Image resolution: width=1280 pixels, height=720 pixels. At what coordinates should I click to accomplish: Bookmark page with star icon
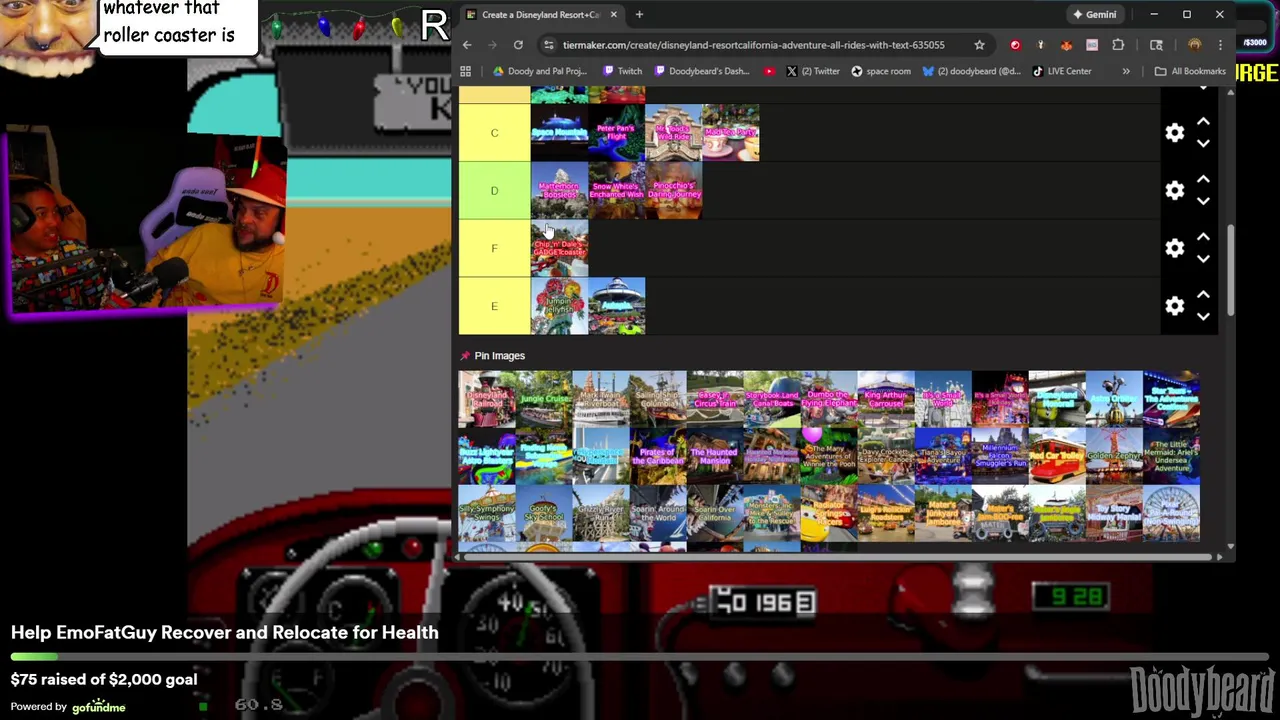(x=979, y=45)
